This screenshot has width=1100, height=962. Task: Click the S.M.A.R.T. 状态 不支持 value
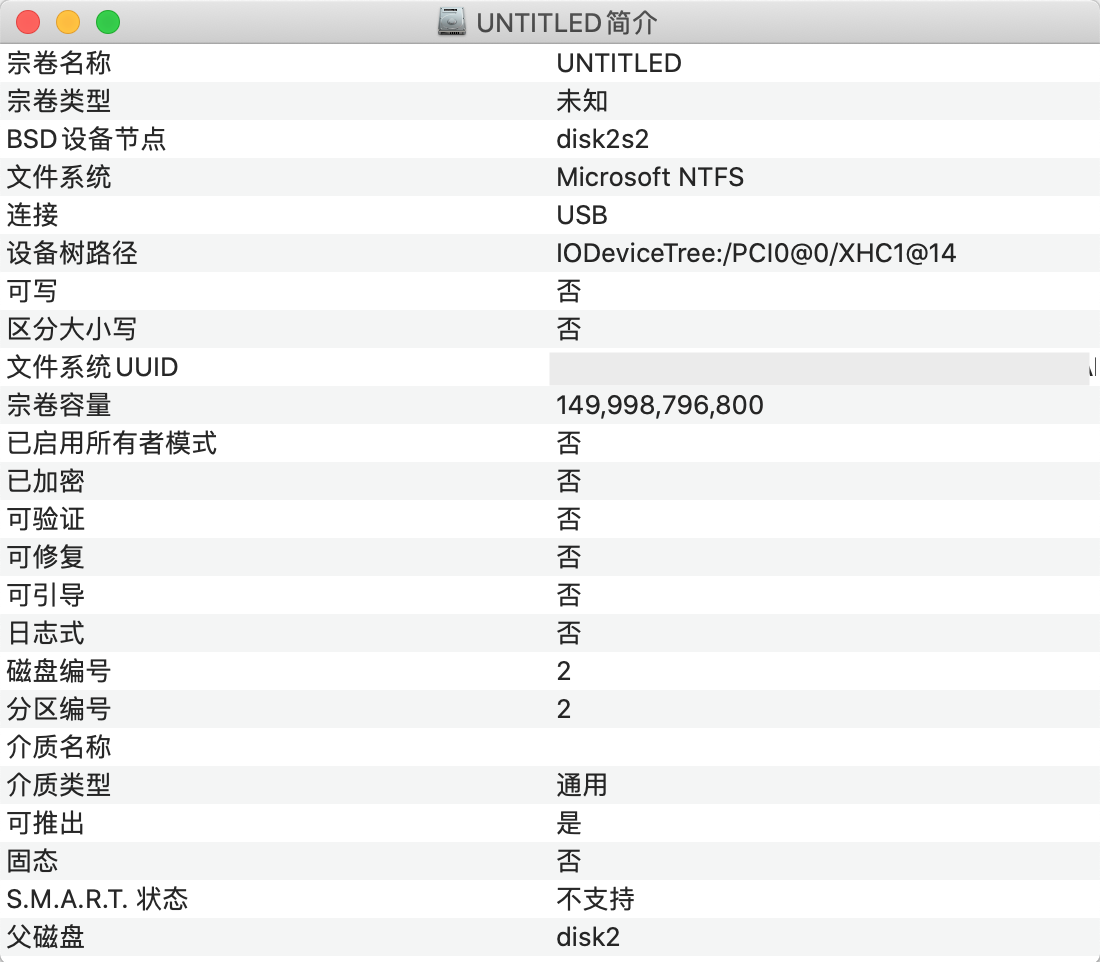pyautogui.click(x=595, y=899)
